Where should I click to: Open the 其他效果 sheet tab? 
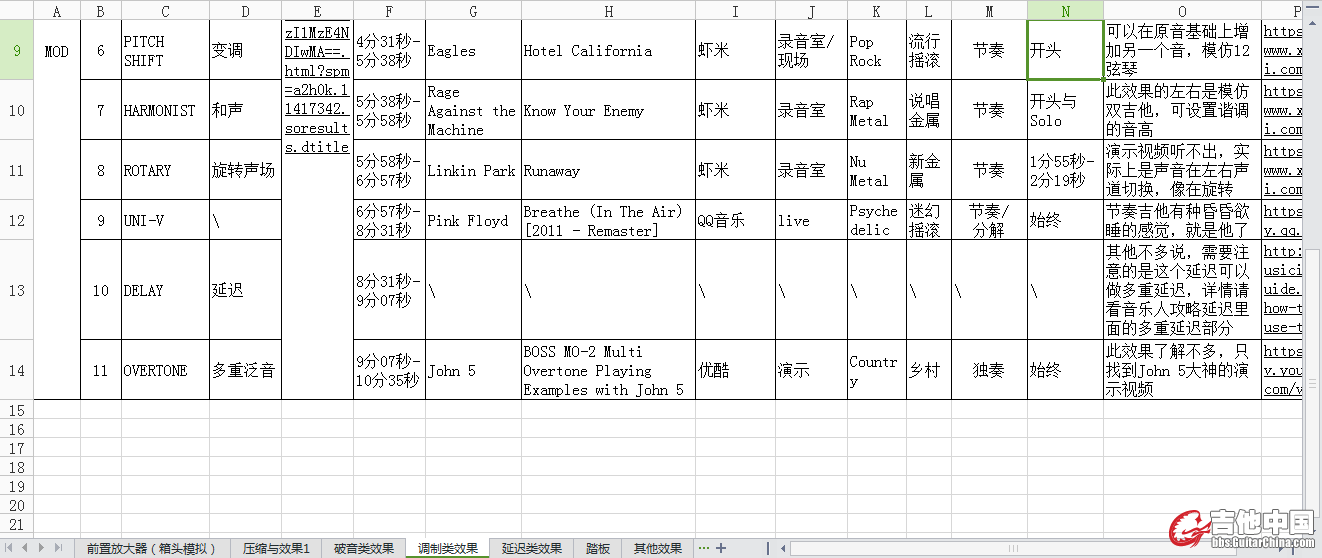658,548
